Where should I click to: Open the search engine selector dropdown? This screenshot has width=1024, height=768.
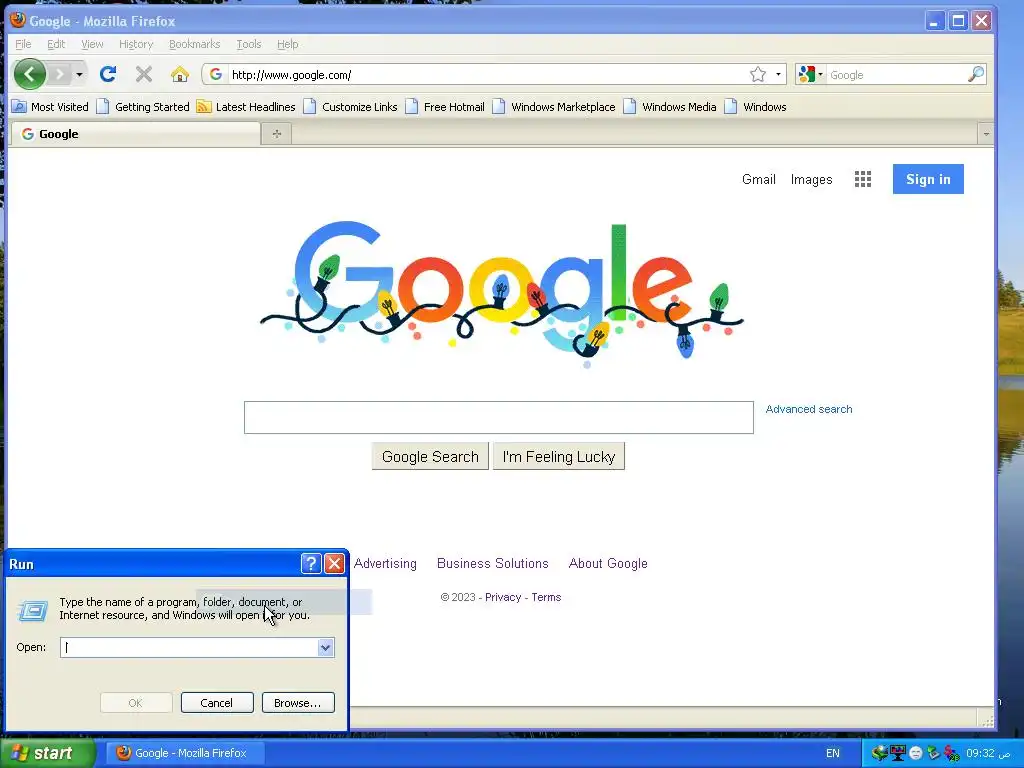[810, 74]
